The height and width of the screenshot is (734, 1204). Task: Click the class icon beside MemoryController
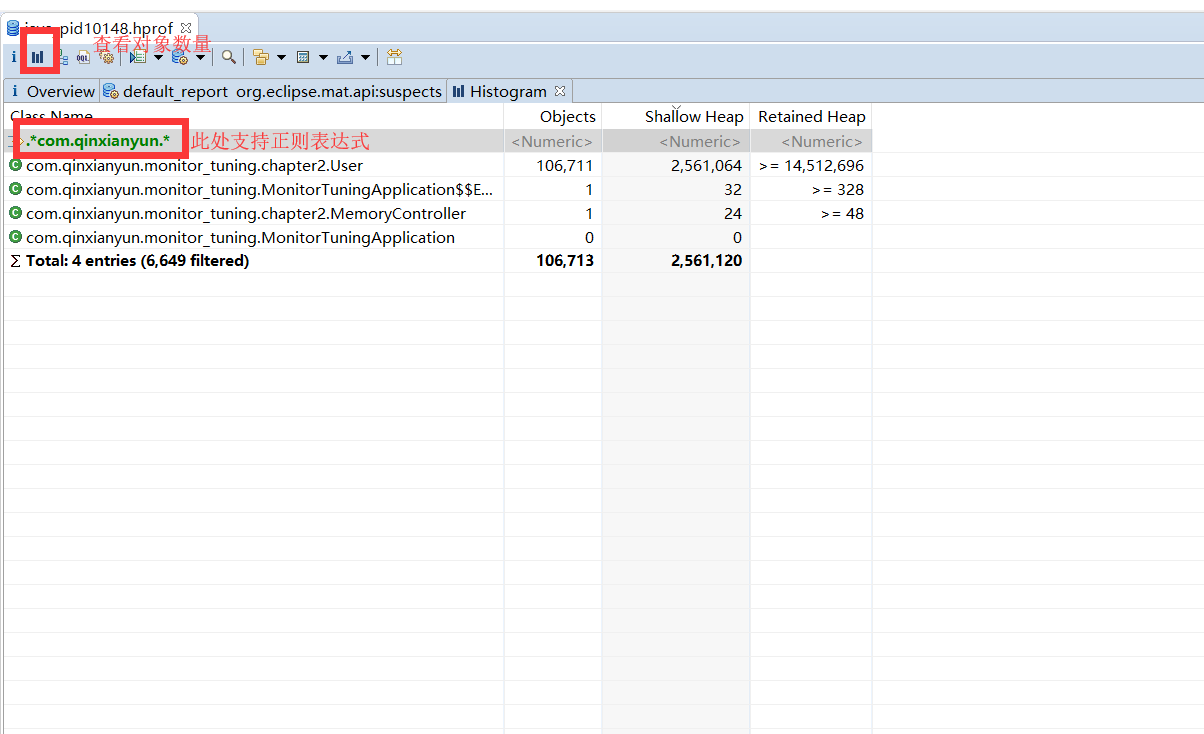point(15,213)
